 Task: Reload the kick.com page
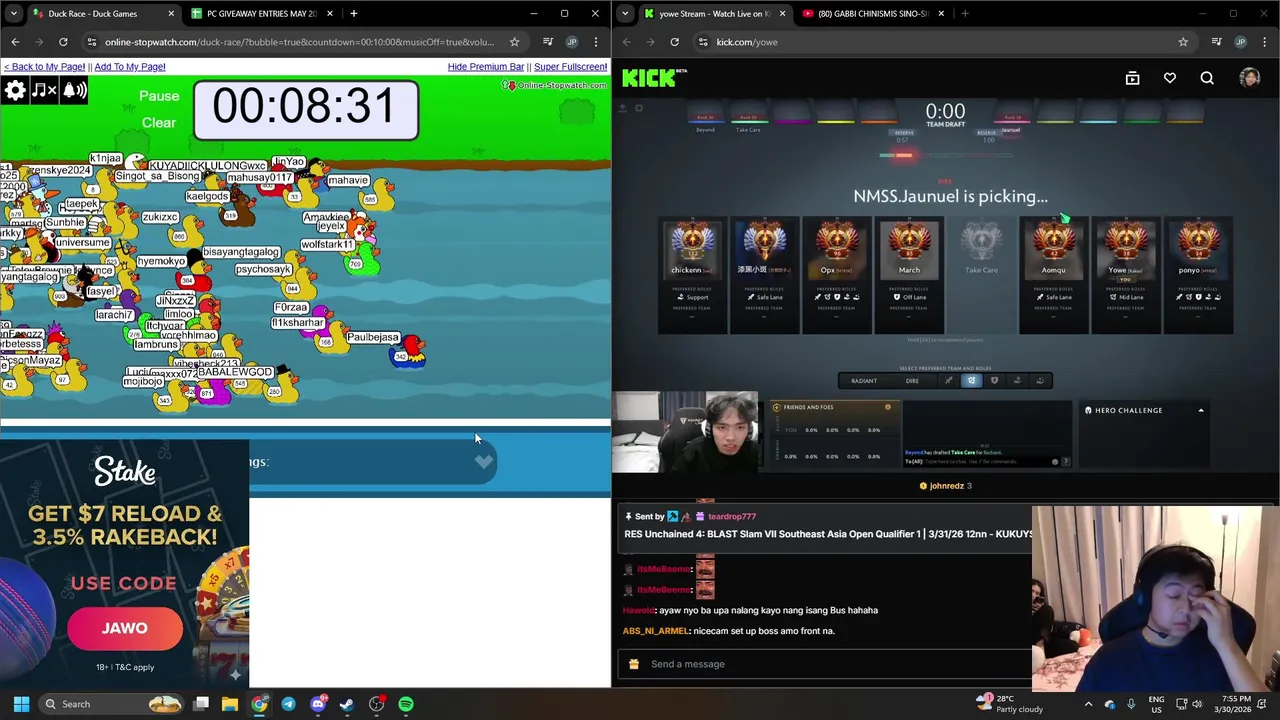(675, 42)
